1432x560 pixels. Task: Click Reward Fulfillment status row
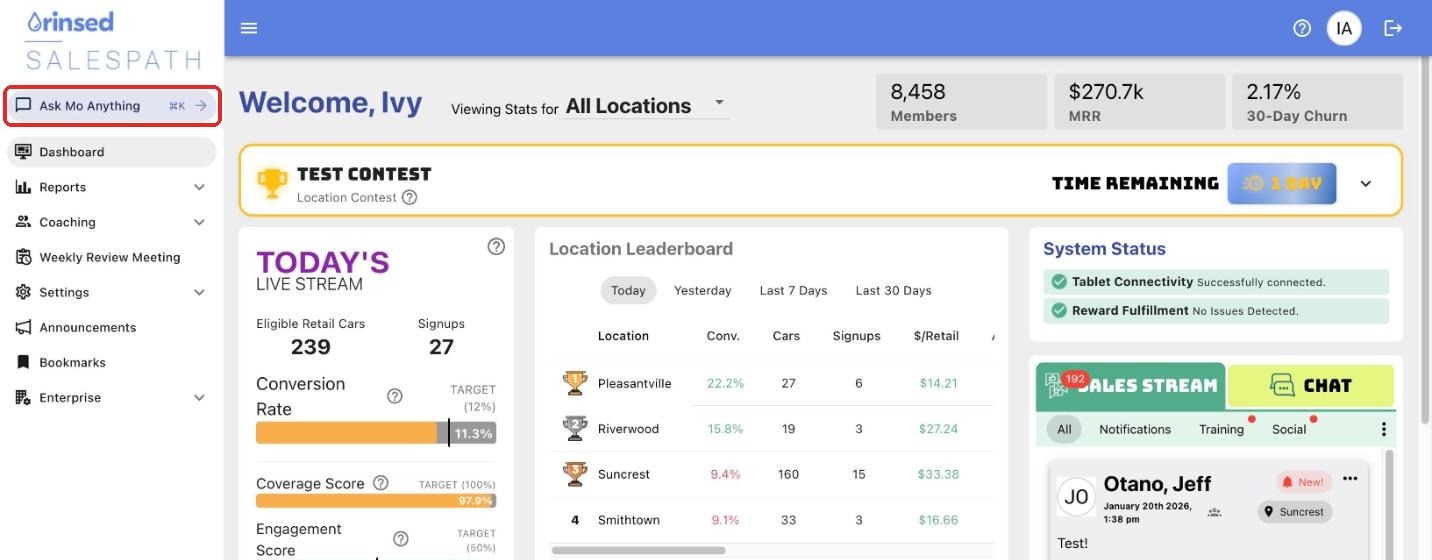pos(1215,311)
